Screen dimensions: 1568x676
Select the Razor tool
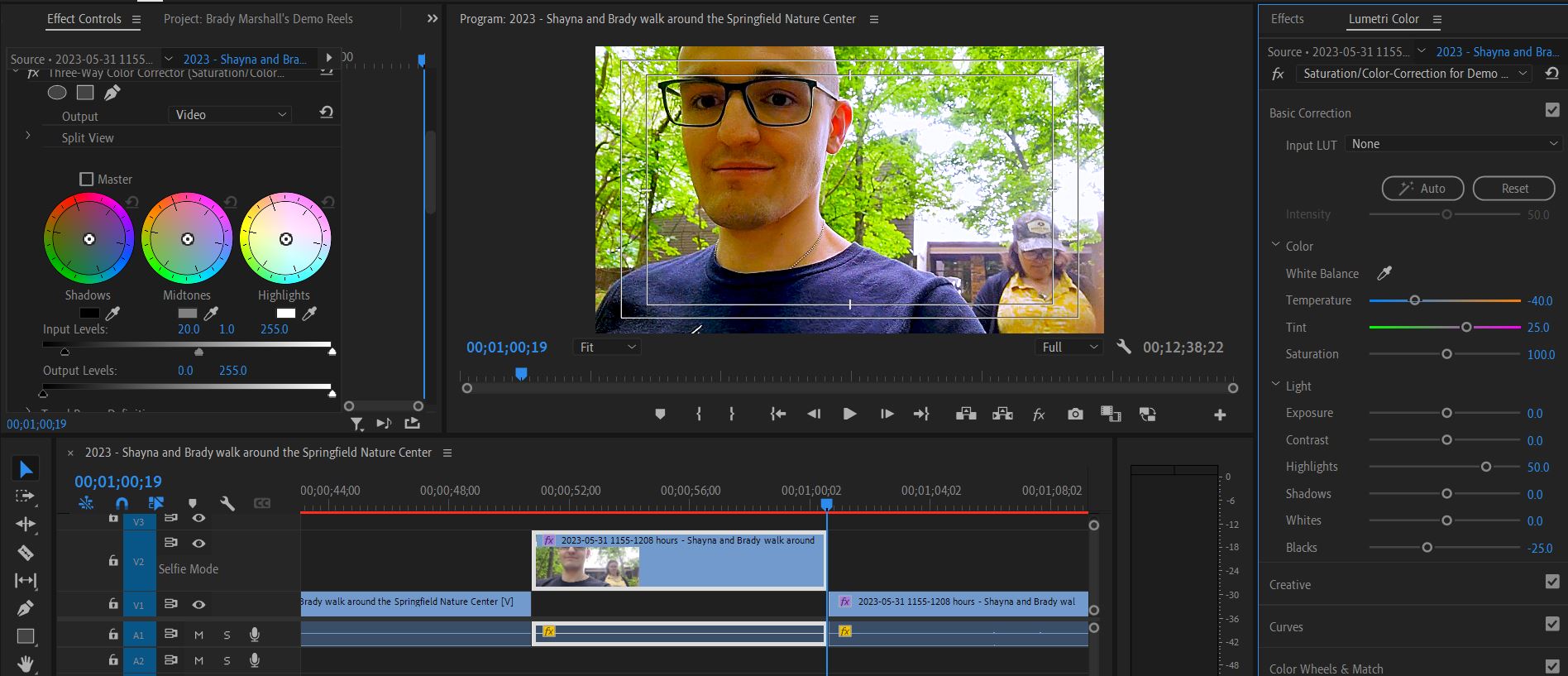[x=26, y=553]
